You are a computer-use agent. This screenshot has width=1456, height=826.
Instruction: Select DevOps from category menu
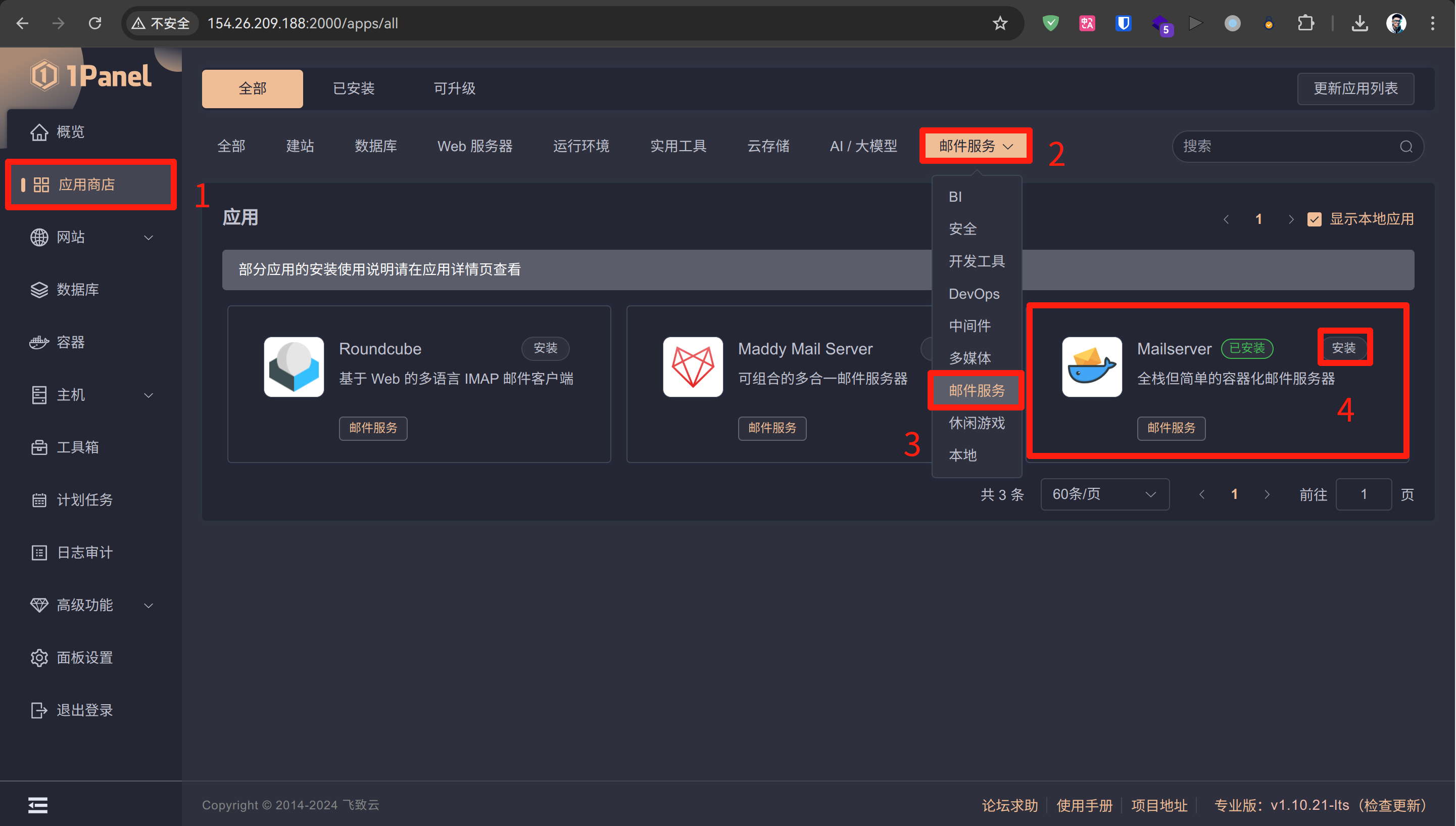click(974, 294)
